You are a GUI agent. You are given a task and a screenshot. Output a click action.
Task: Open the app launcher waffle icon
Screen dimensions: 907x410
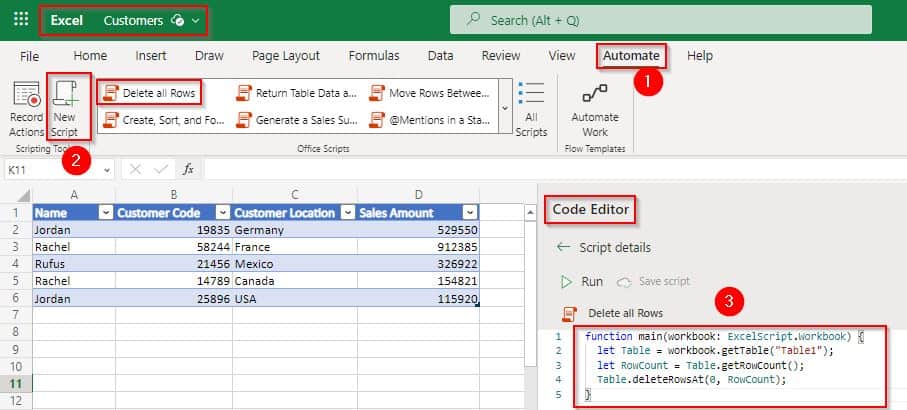coord(21,20)
